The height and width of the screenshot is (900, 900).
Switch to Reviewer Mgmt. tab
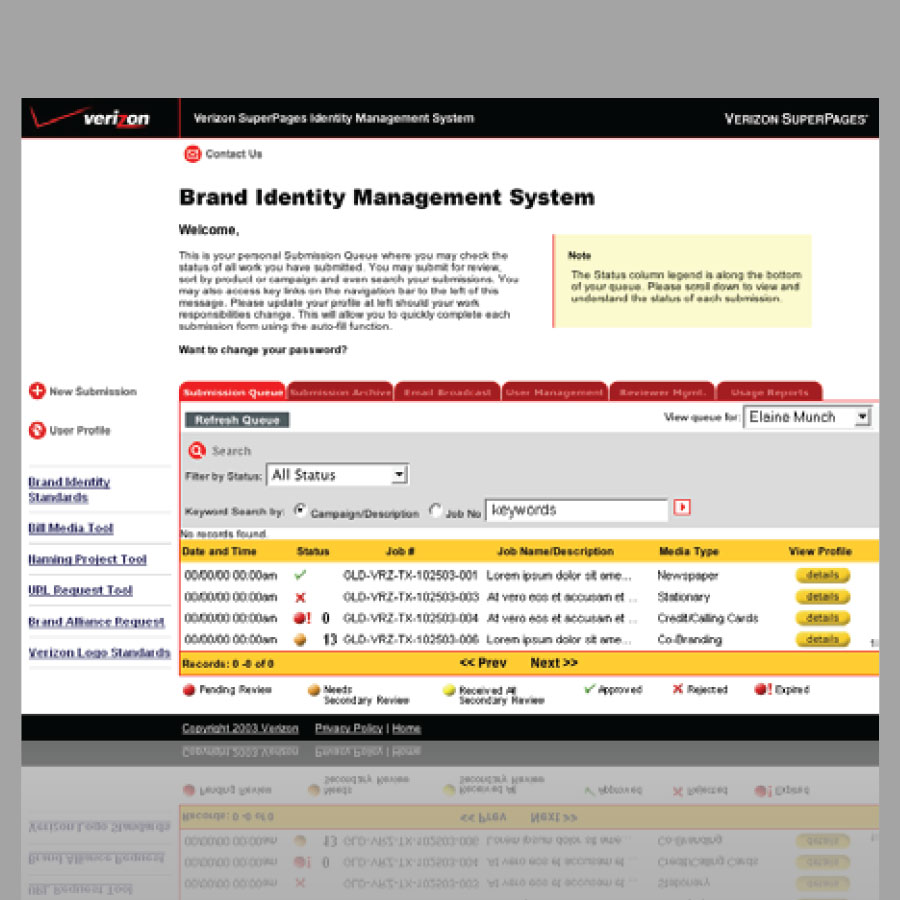click(662, 392)
